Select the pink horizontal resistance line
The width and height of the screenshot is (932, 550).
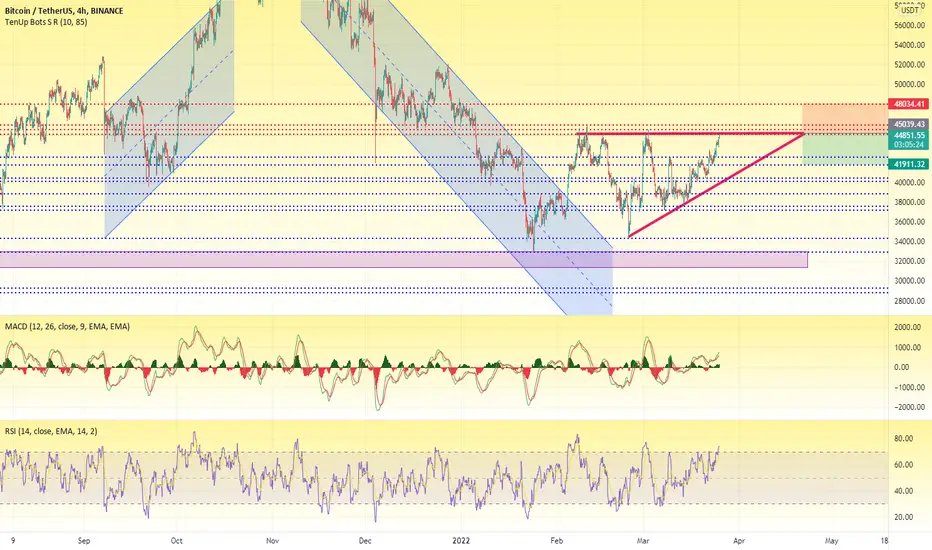pyautogui.click(x=690, y=134)
